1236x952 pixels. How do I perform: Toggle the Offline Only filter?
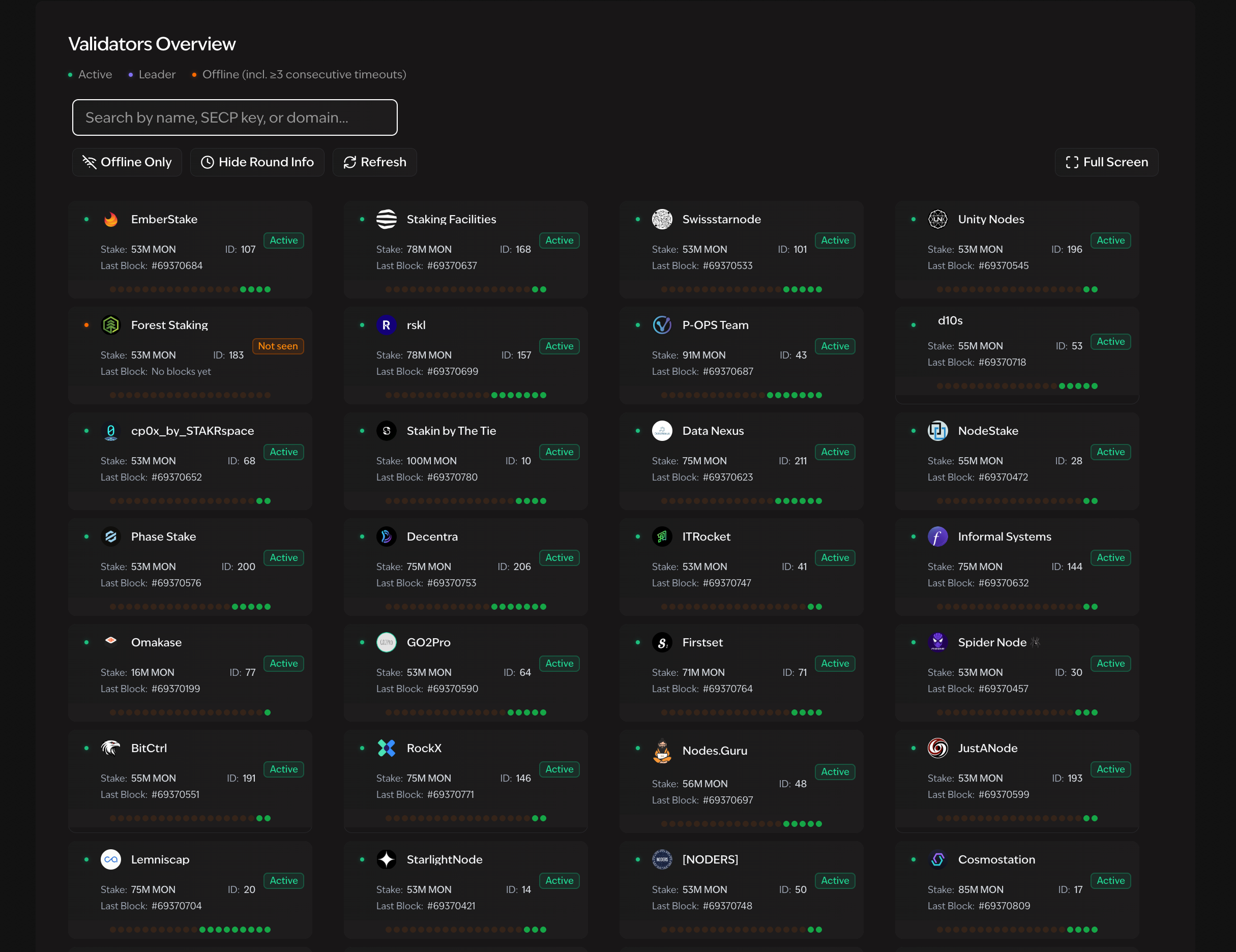coord(127,162)
